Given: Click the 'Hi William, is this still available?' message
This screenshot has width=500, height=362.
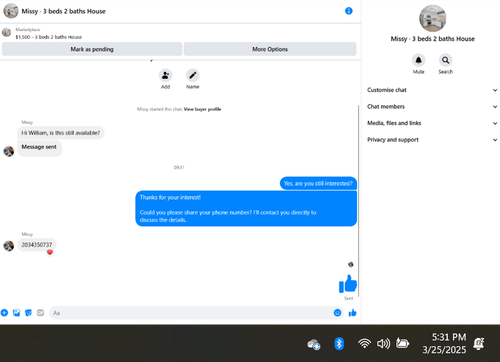Looking at the screenshot, I should 61,133.
